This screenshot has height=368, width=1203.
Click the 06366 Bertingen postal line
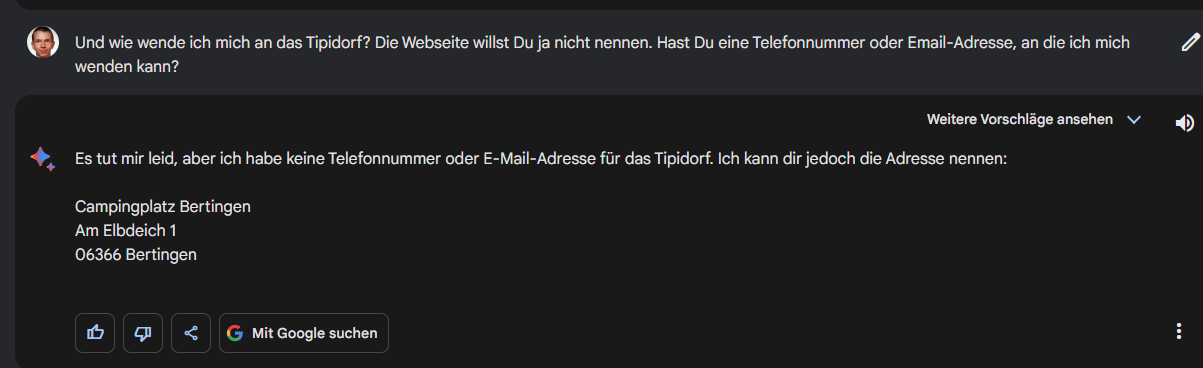tap(136, 255)
